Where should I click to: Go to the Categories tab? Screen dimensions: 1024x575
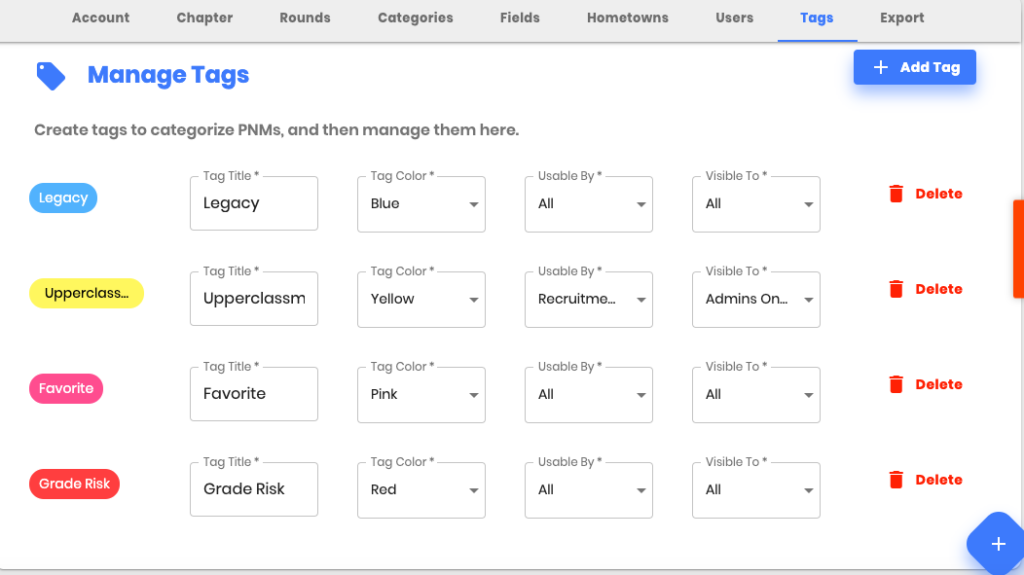[x=415, y=18]
